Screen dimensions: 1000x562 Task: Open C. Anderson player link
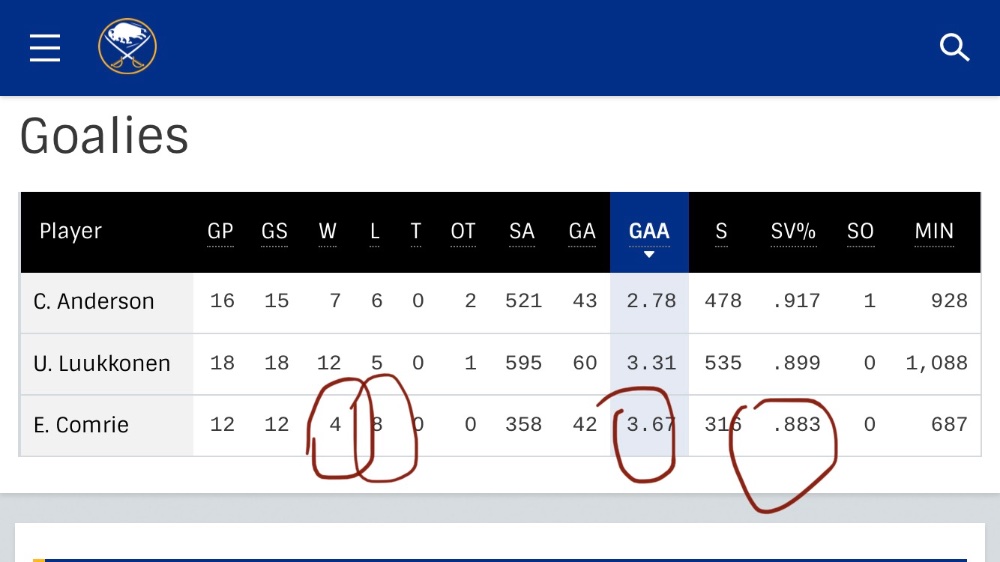(94, 301)
